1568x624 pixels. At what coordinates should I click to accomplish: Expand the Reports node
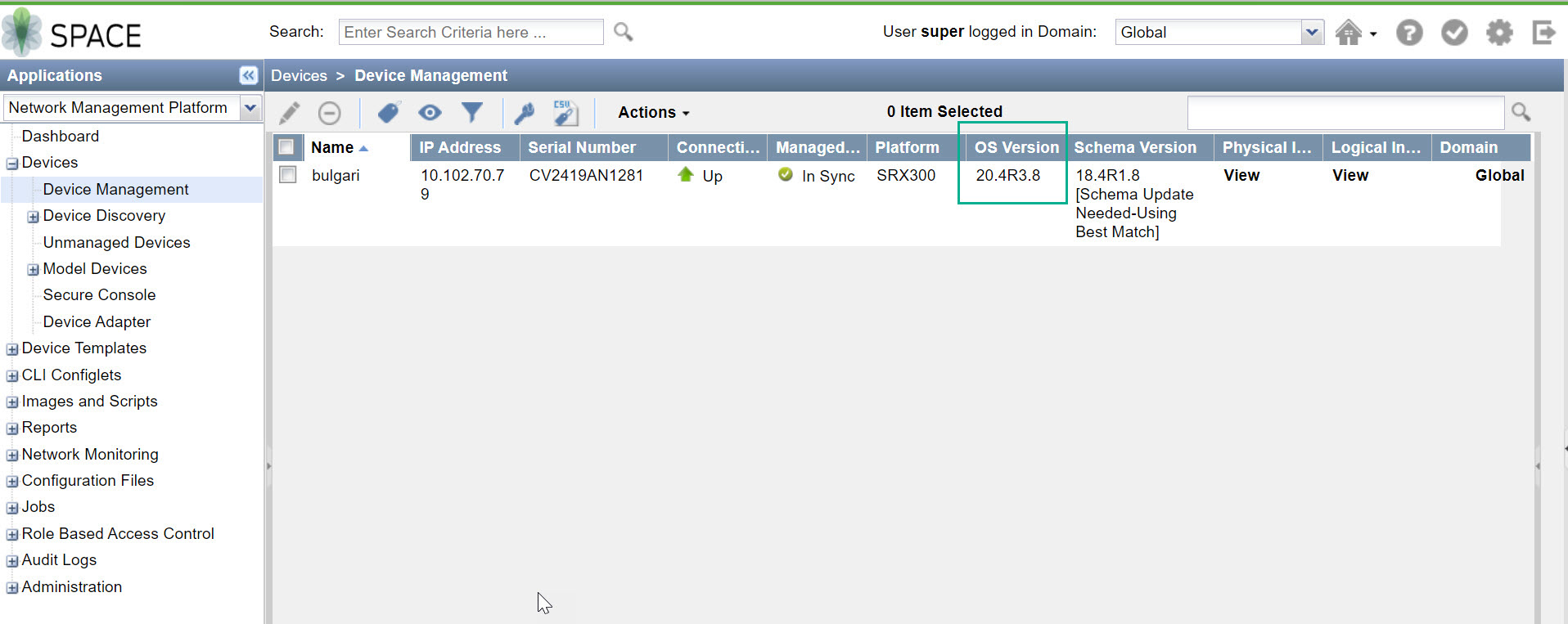12,429
